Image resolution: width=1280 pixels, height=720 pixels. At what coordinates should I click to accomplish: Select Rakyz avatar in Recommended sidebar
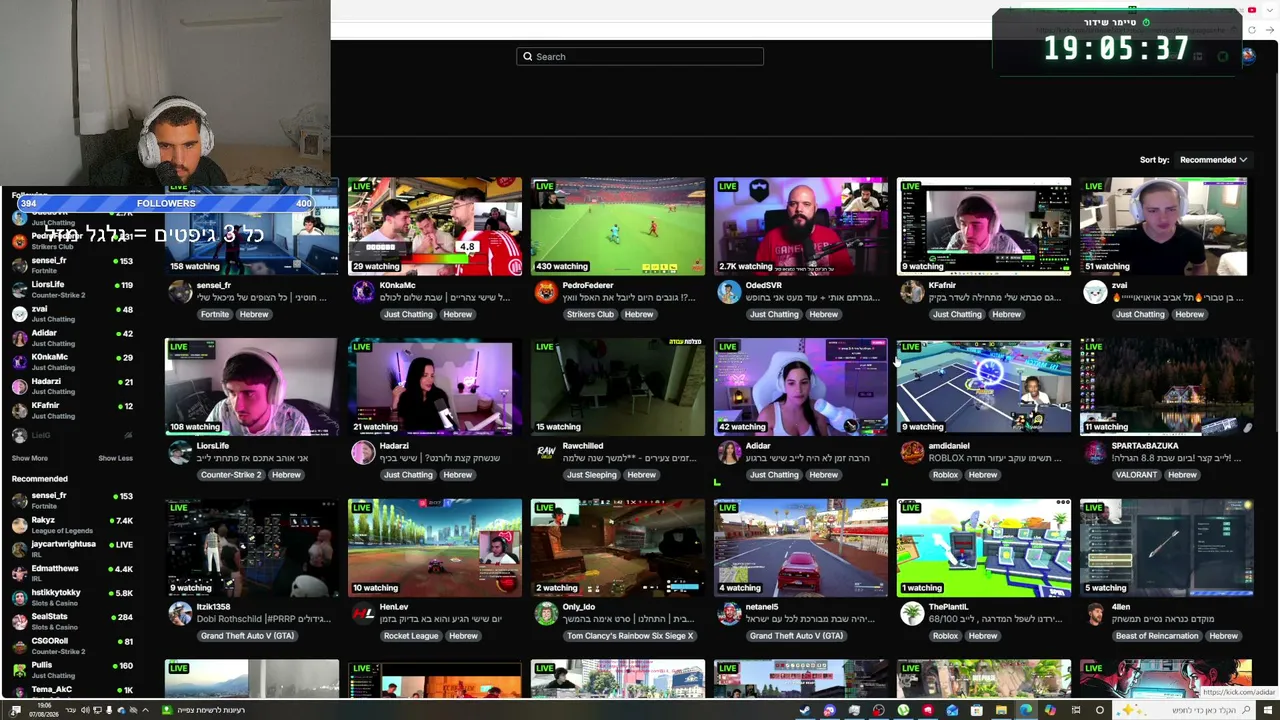[19, 525]
